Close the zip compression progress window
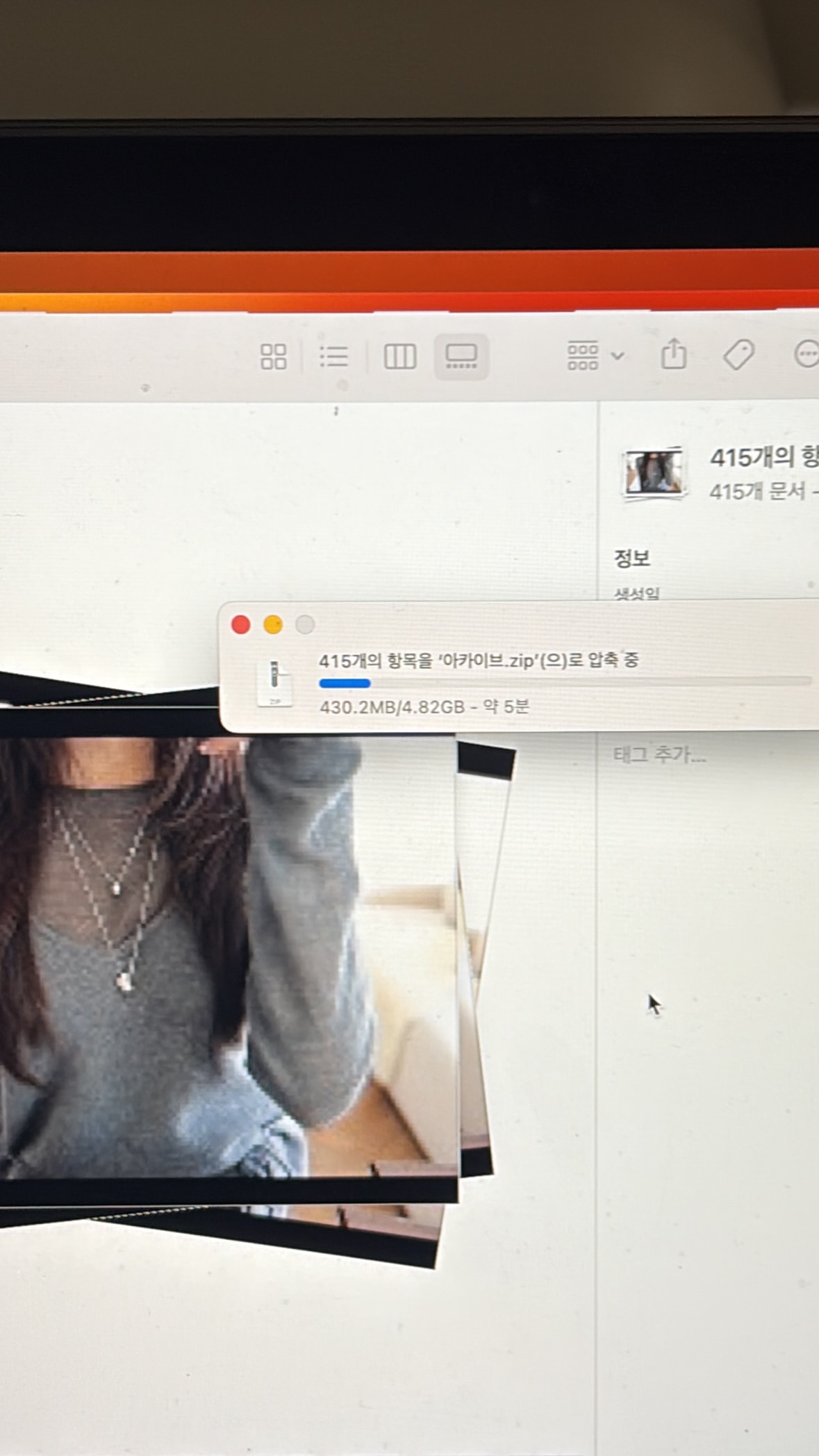This screenshot has width=819, height=1456. coord(241,625)
